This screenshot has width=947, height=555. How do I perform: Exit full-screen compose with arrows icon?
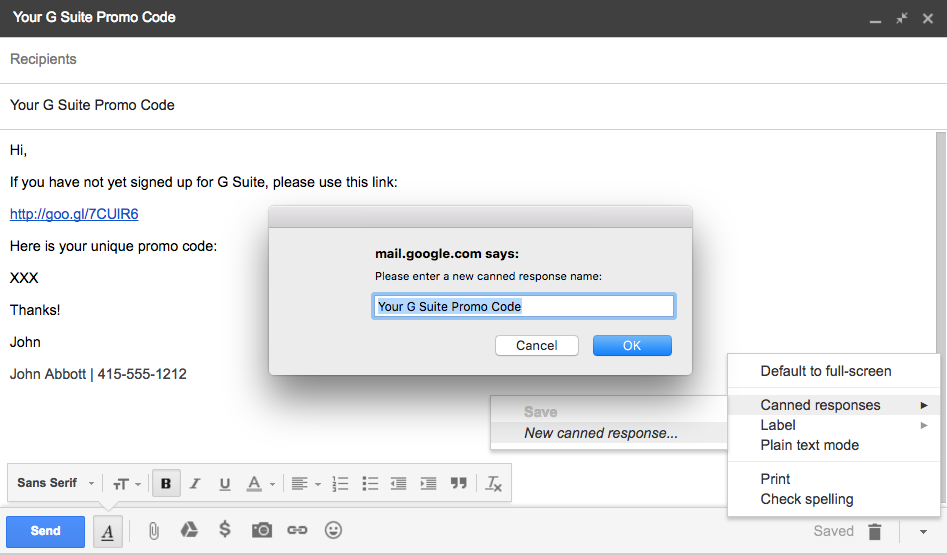pos(902,18)
